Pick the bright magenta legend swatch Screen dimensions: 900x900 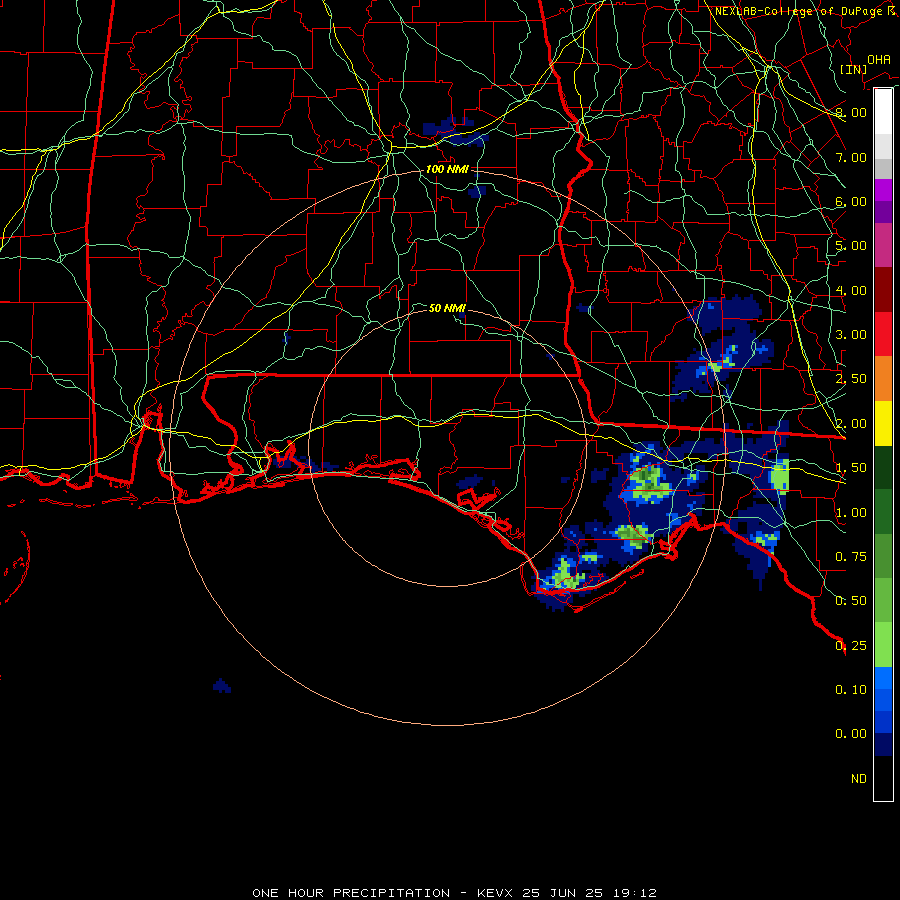[883, 190]
